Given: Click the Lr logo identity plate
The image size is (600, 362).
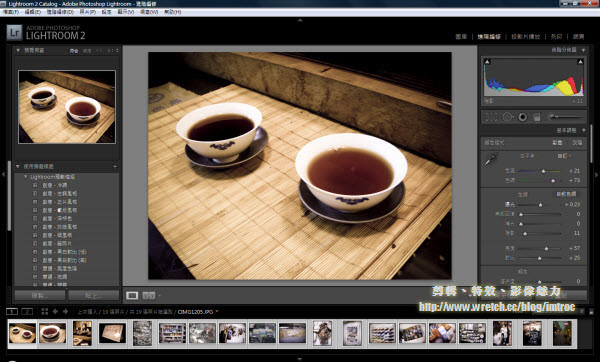Looking at the screenshot, I should 14,33.
